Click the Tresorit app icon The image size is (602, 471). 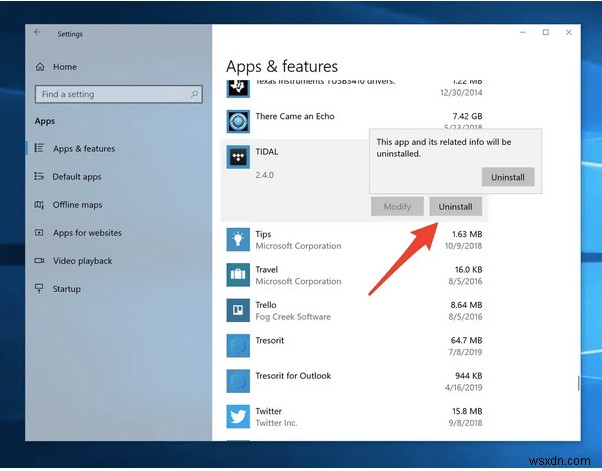tap(238, 345)
